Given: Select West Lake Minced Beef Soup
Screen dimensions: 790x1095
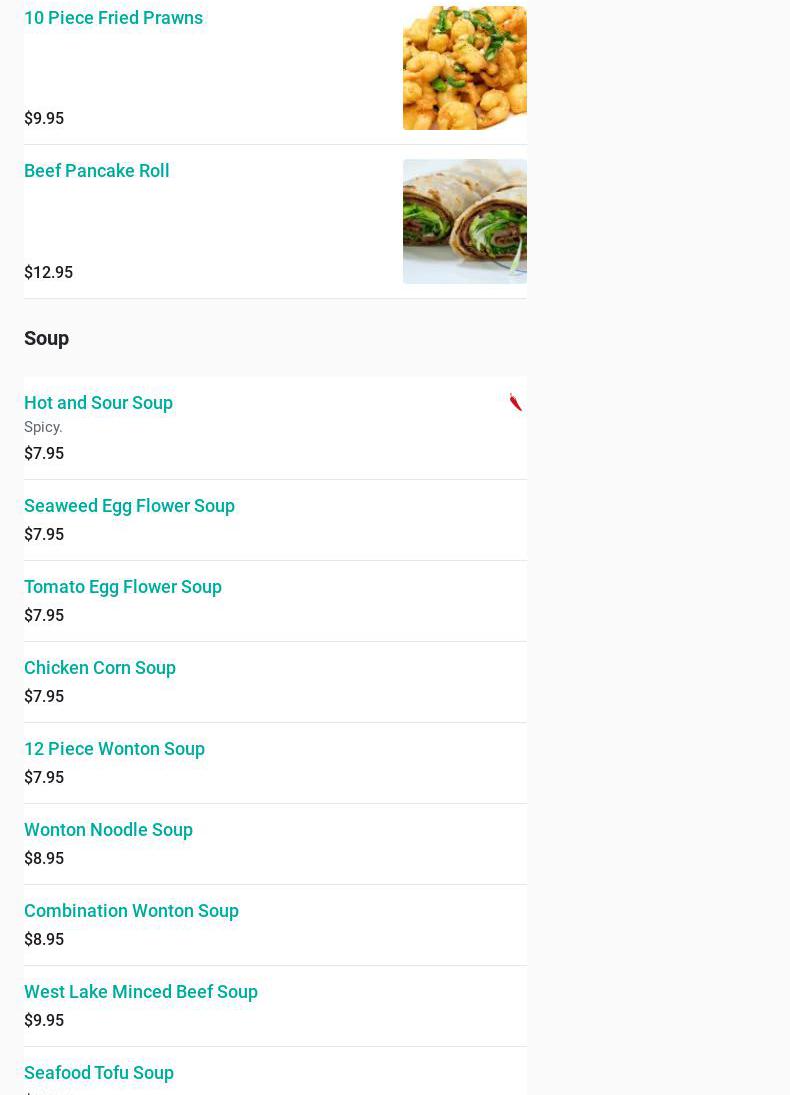Looking at the screenshot, I should 141,992.
